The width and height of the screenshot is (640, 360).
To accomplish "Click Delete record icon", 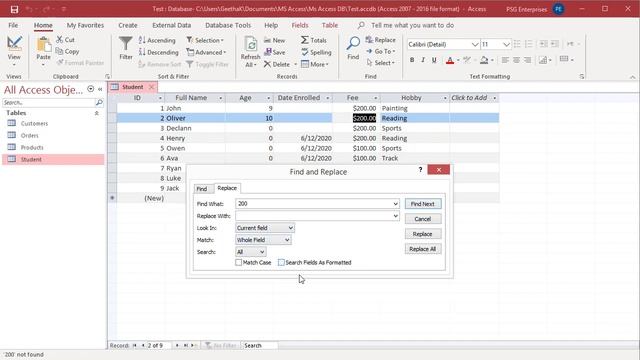I will [x=267, y=64].
